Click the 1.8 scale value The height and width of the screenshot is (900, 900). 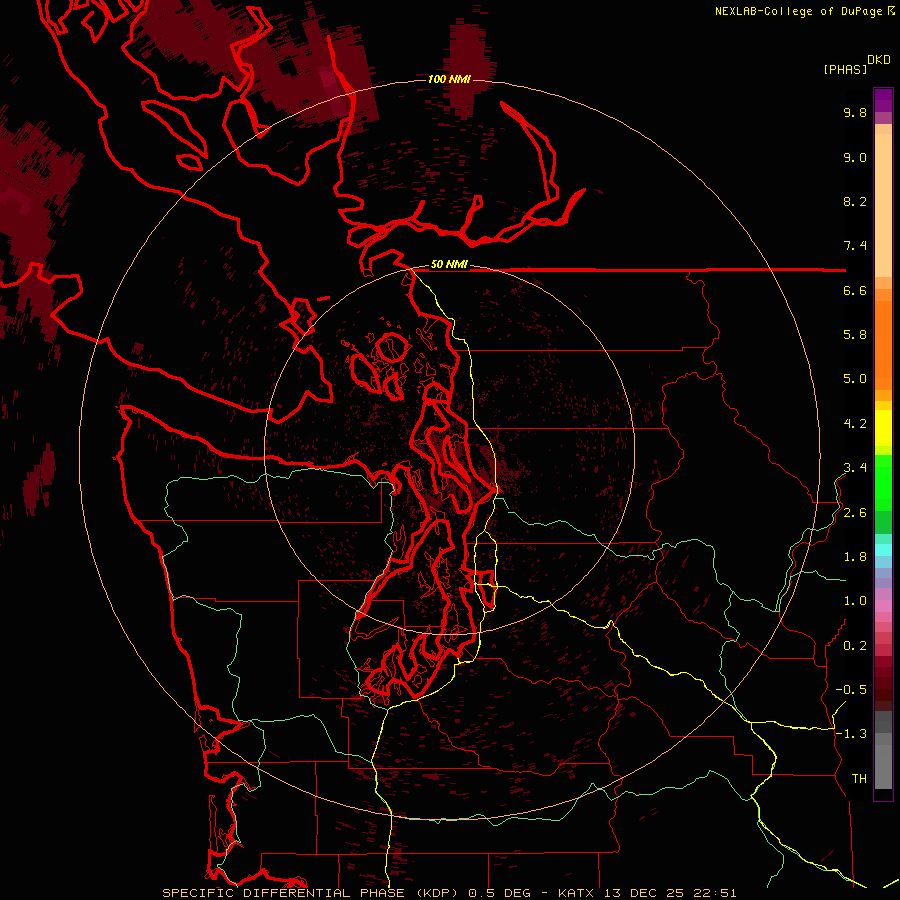(x=855, y=557)
